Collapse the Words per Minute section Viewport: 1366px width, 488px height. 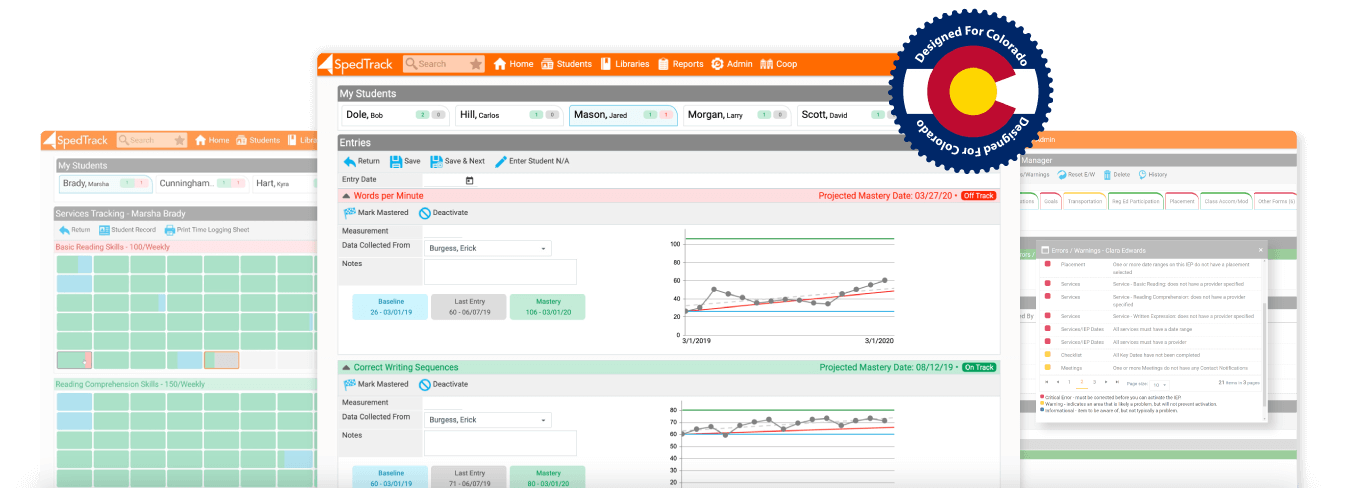346,196
